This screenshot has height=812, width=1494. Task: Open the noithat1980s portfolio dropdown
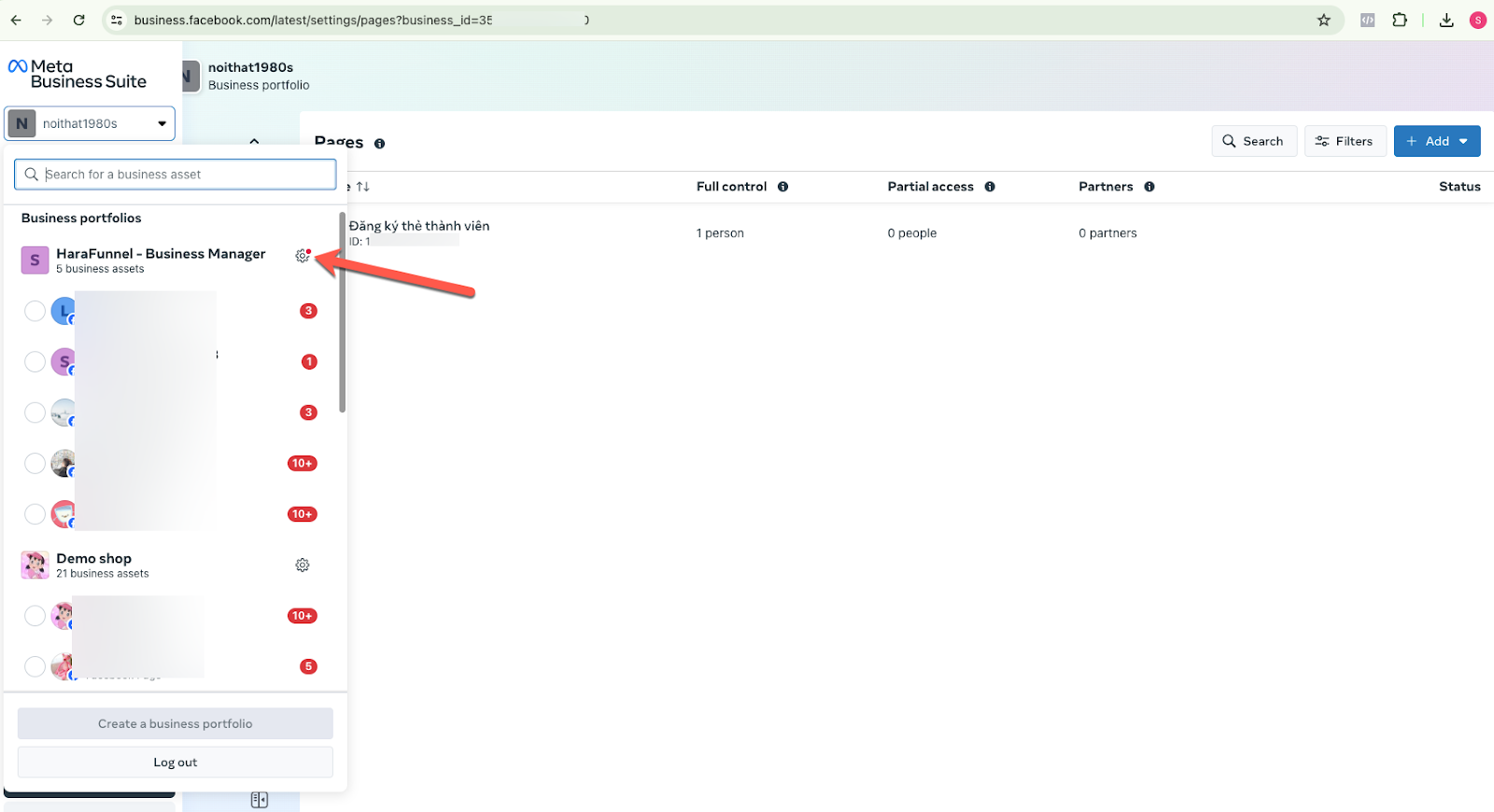pyautogui.click(x=90, y=123)
